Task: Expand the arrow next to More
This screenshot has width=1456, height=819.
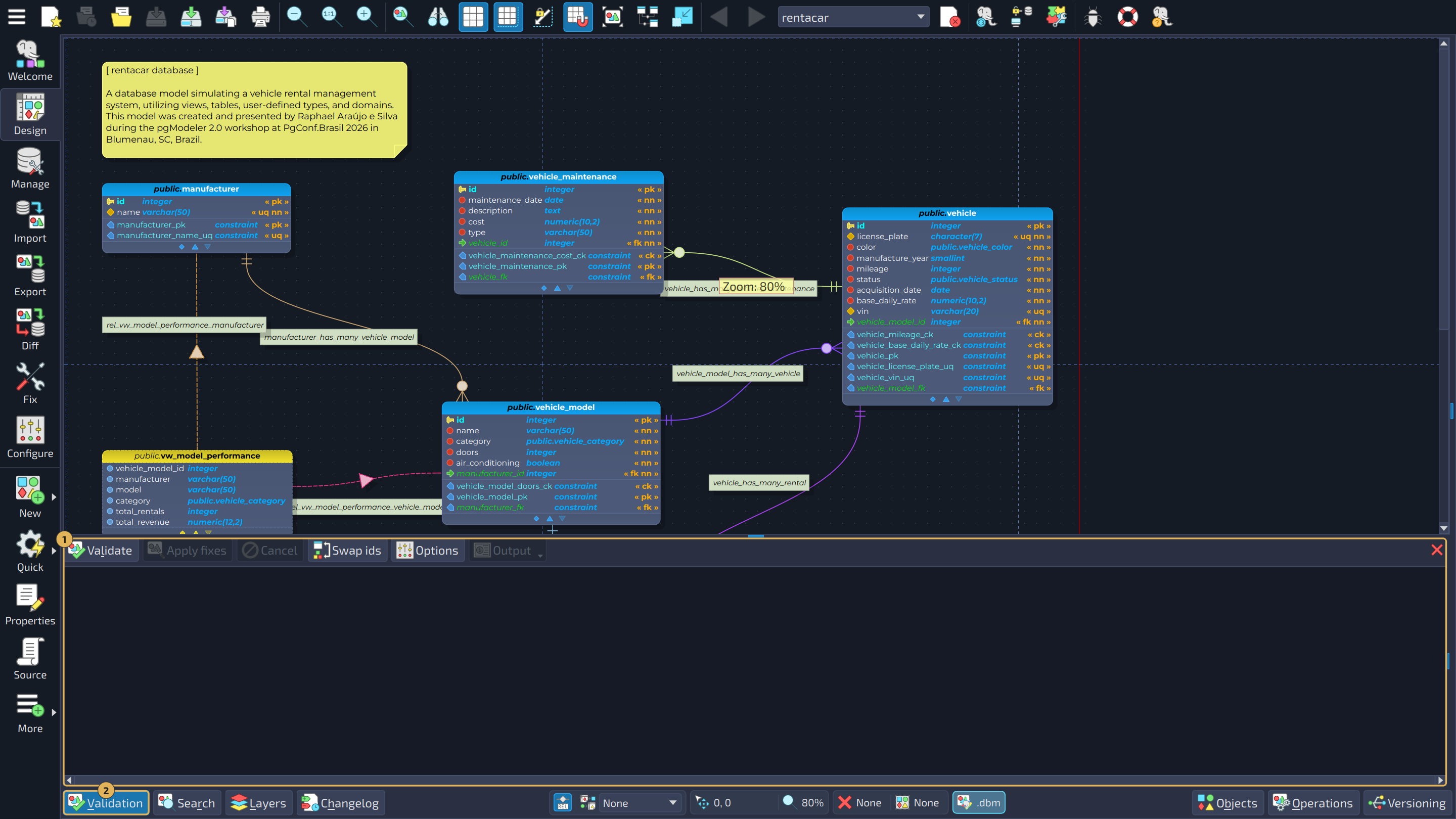Action: (54, 713)
